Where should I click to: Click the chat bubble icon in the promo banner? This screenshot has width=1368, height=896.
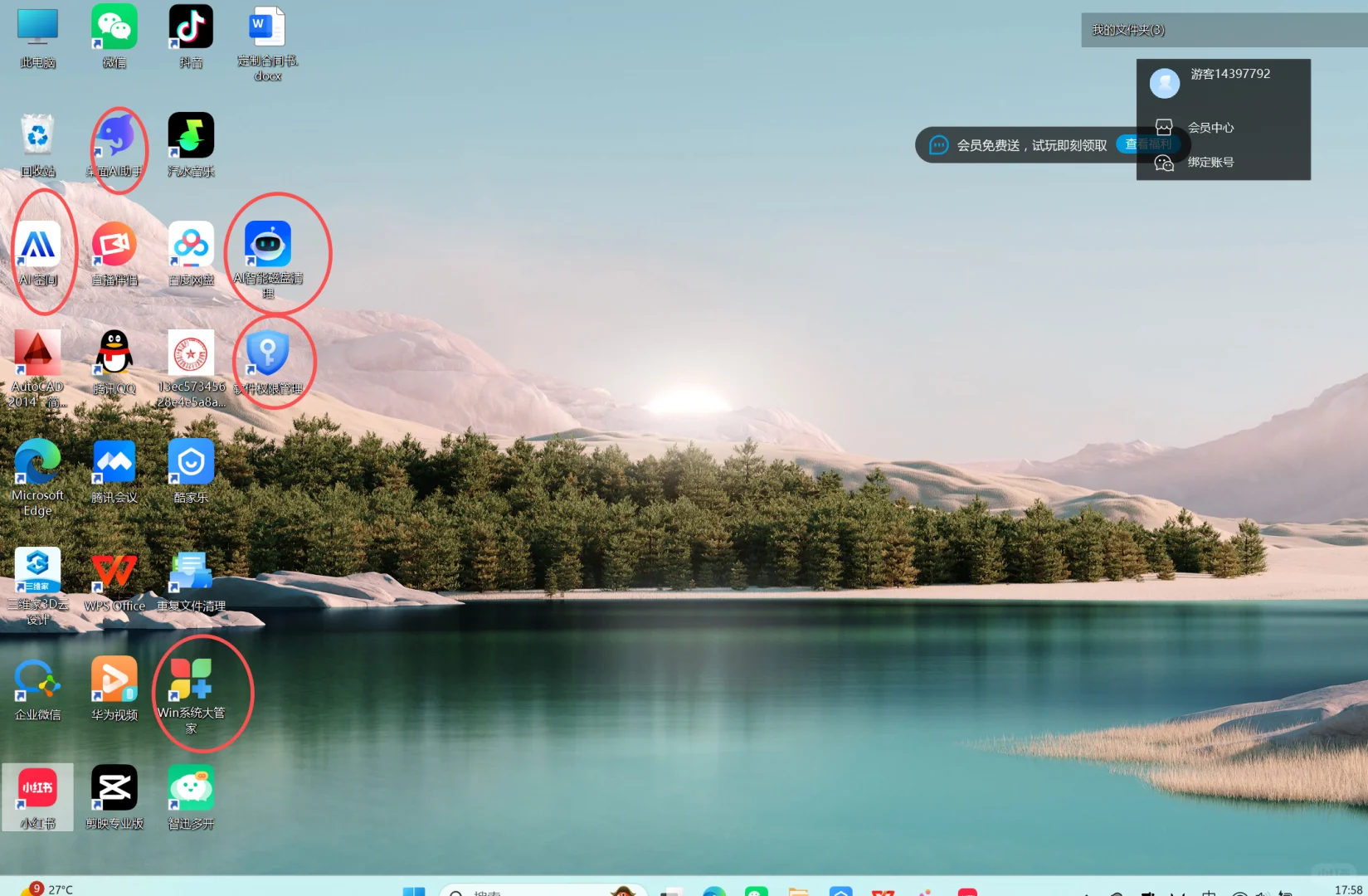click(x=938, y=145)
